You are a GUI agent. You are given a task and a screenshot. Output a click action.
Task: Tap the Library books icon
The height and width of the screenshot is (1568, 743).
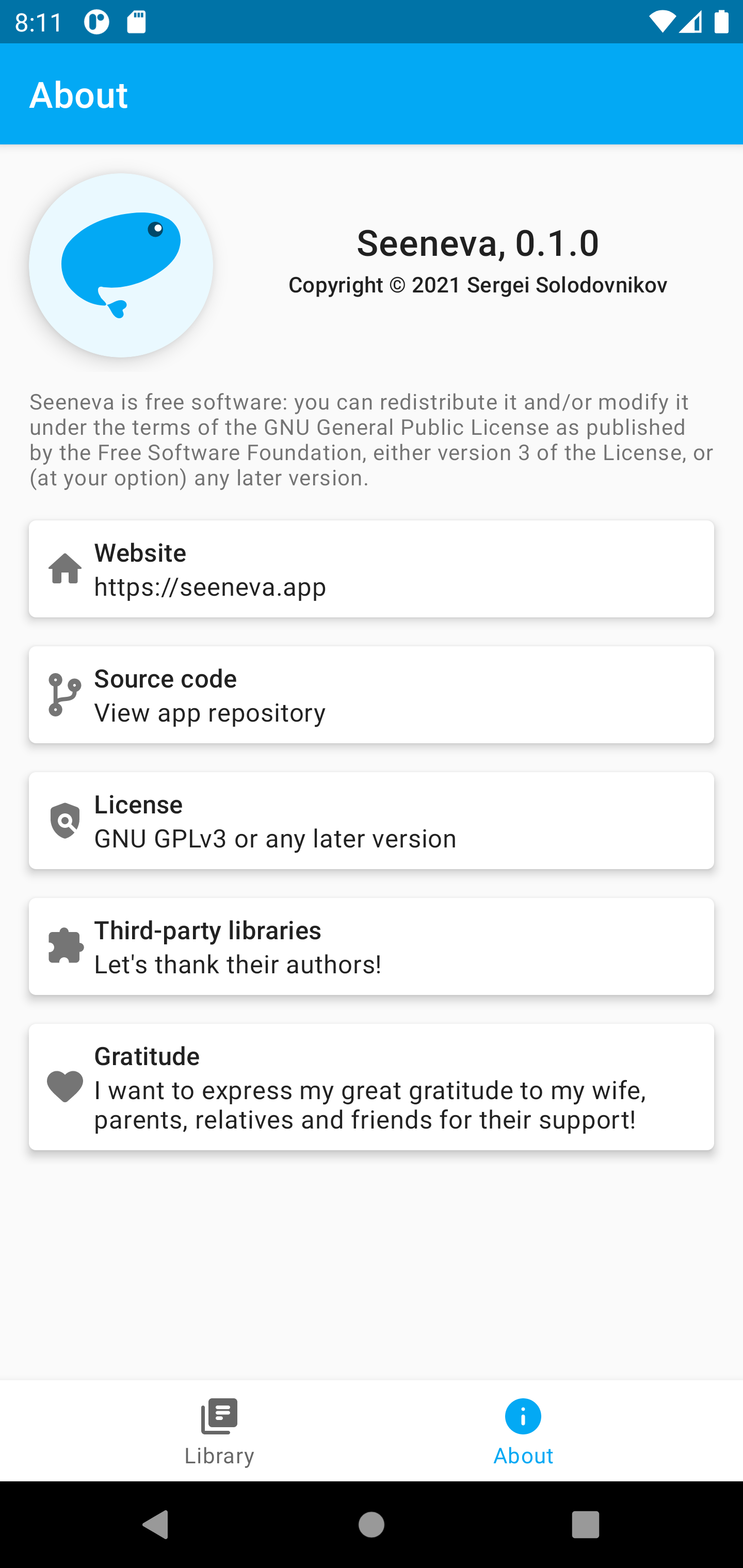(x=219, y=1416)
